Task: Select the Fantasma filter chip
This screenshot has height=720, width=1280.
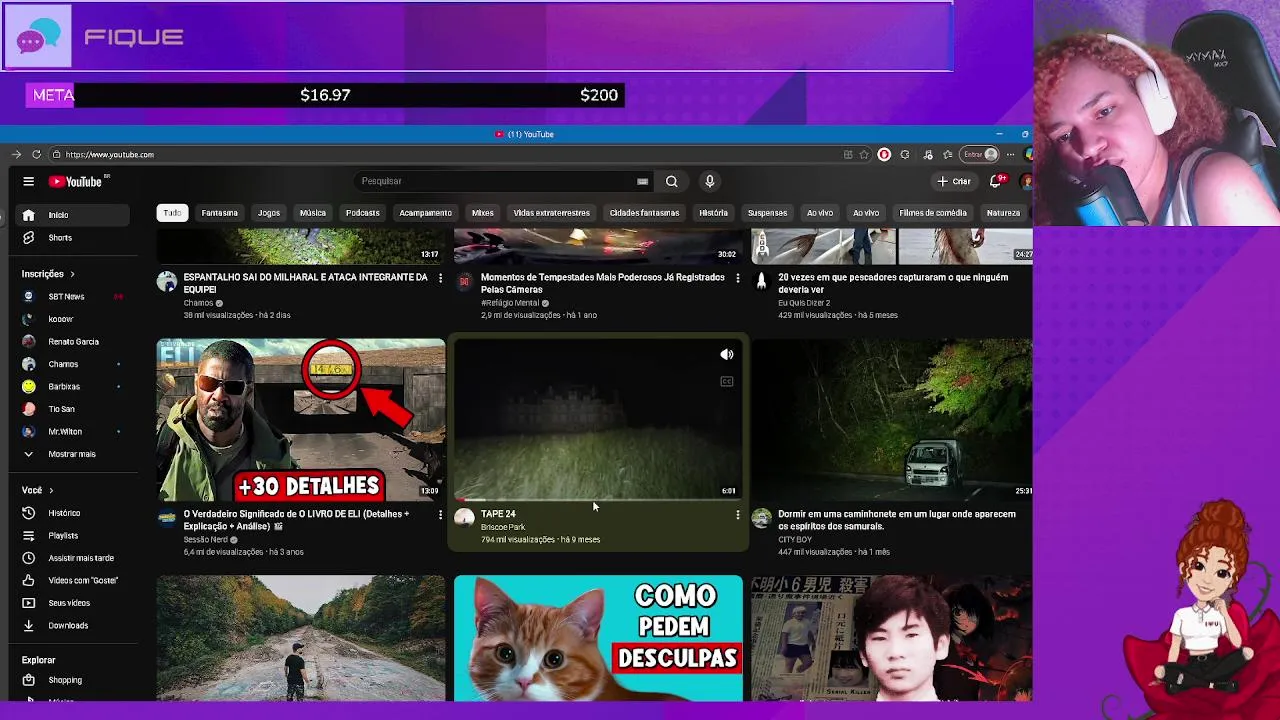Action: (x=219, y=213)
